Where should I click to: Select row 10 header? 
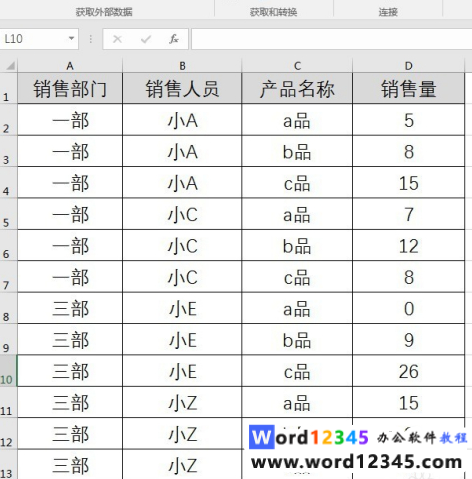(9, 371)
